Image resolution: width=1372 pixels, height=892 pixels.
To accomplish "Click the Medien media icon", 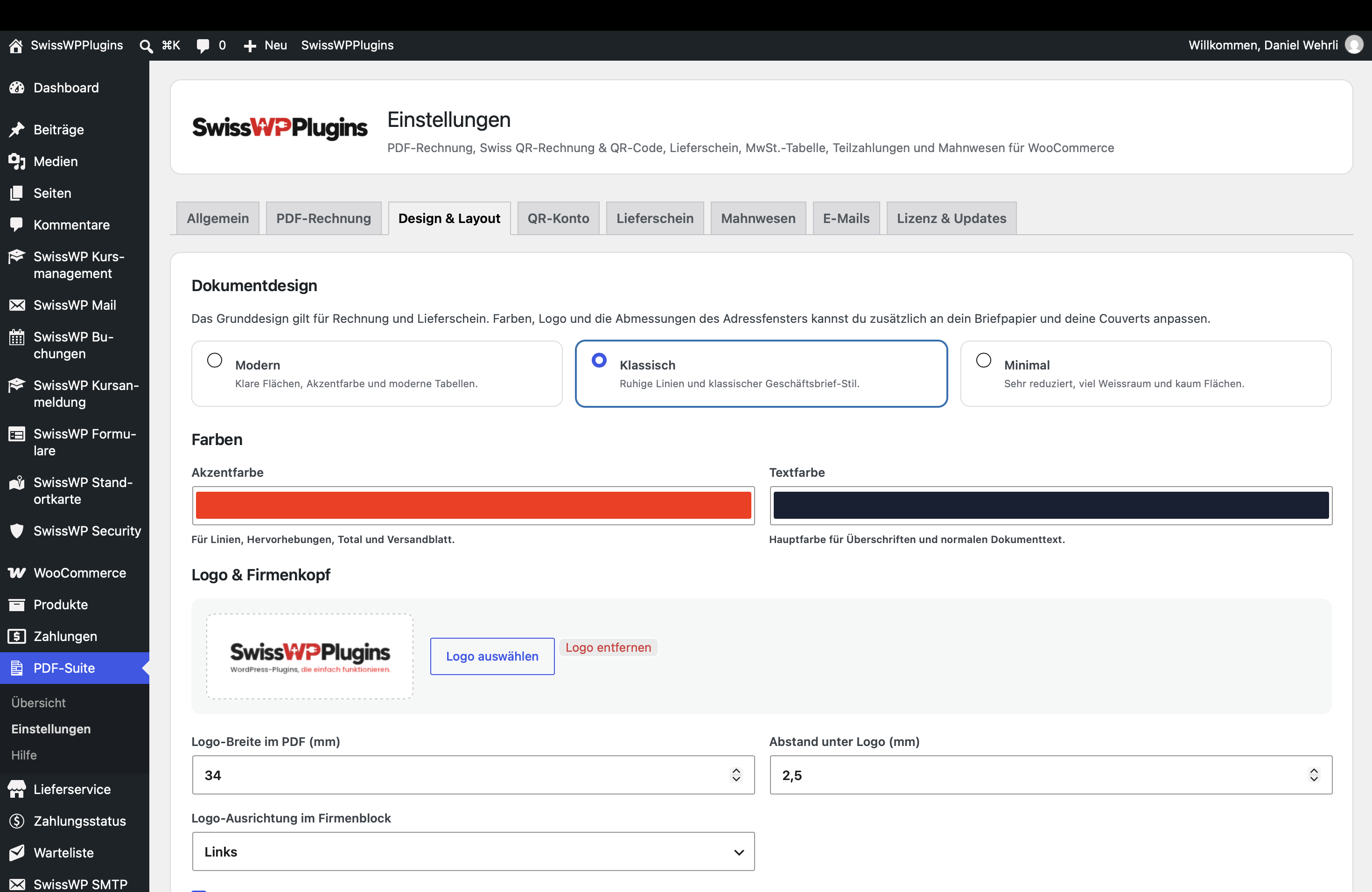I will tap(17, 161).
